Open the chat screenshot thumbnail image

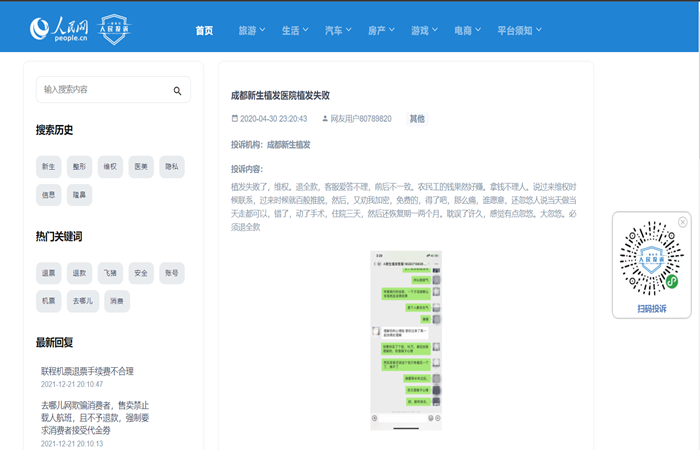point(406,340)
